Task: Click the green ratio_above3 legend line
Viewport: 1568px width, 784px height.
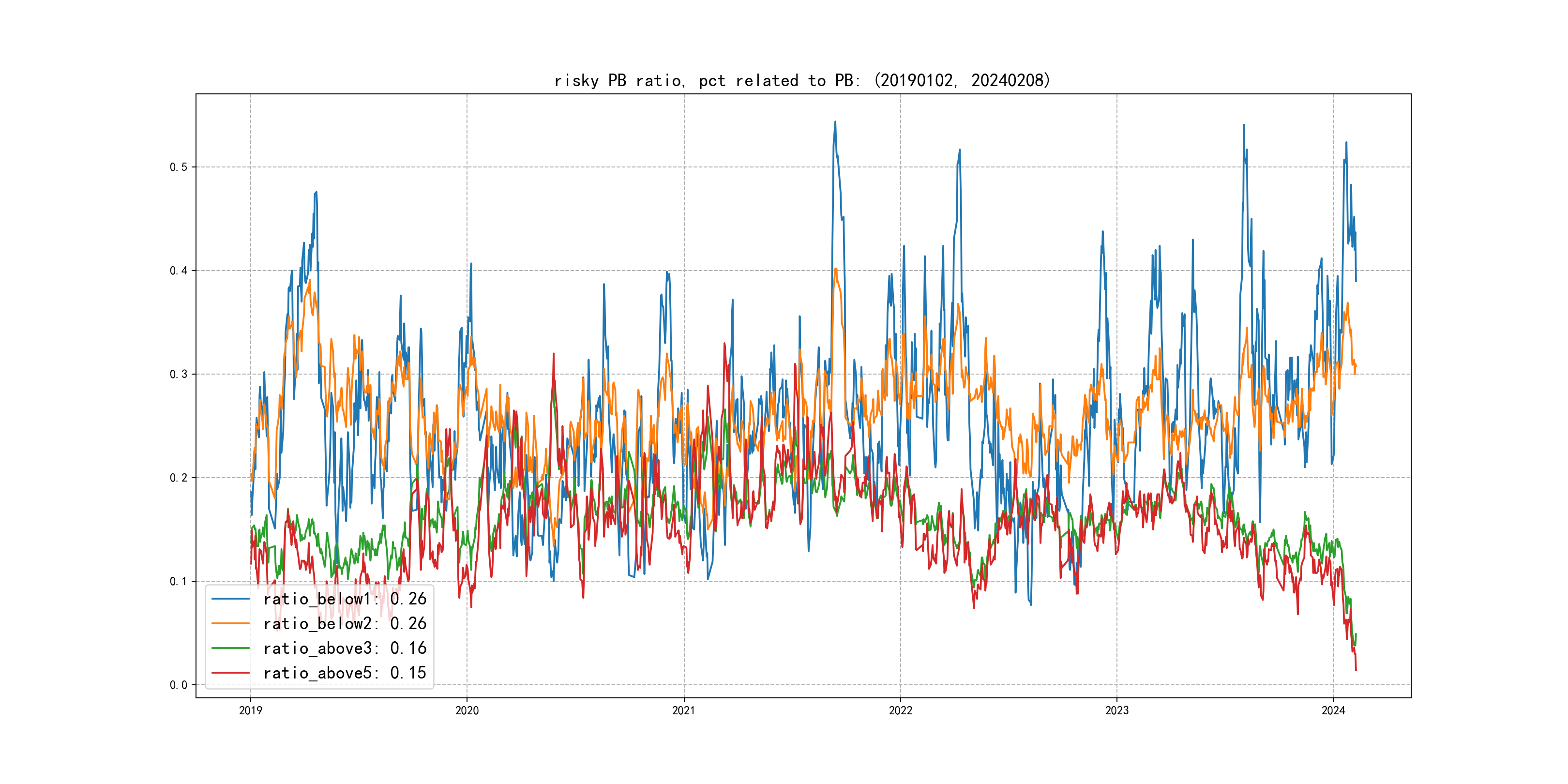Action: point(230,648)
